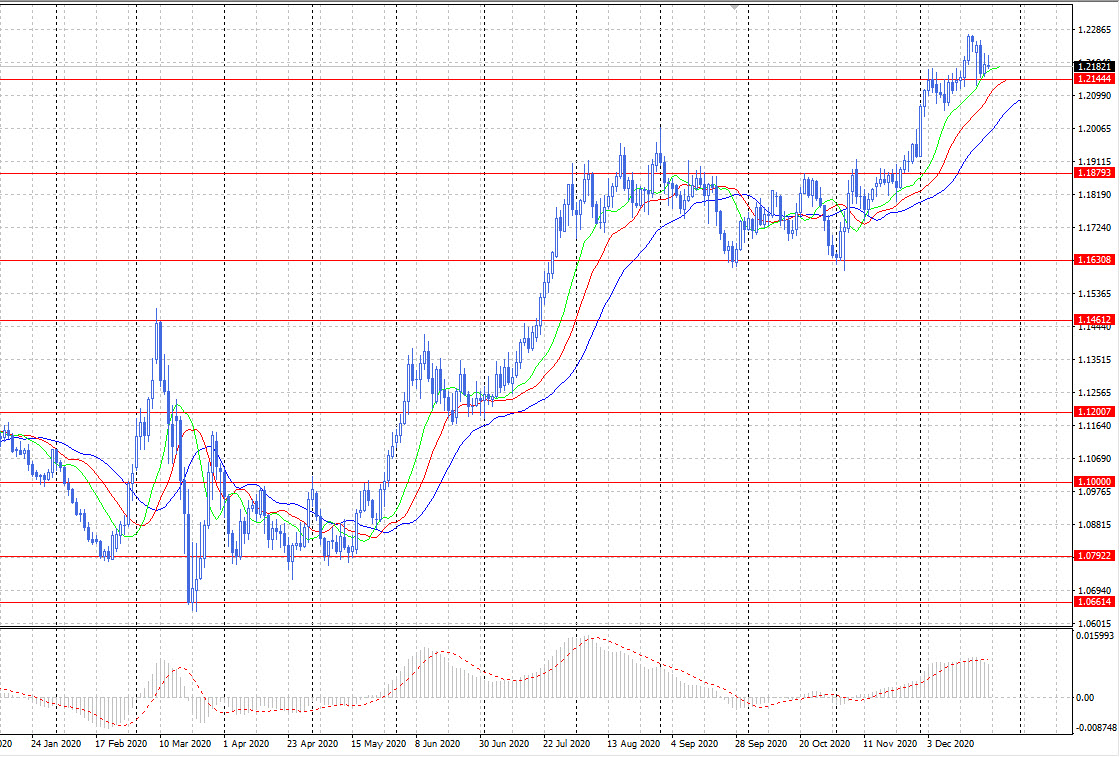Click the 8 Jun 2020 date label
The height and width of the screenshot is (757, 1120).
pos(438,744)
